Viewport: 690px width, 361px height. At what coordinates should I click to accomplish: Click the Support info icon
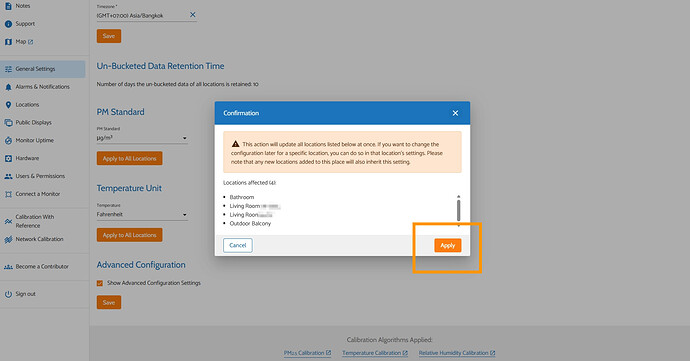coord(8,24)
